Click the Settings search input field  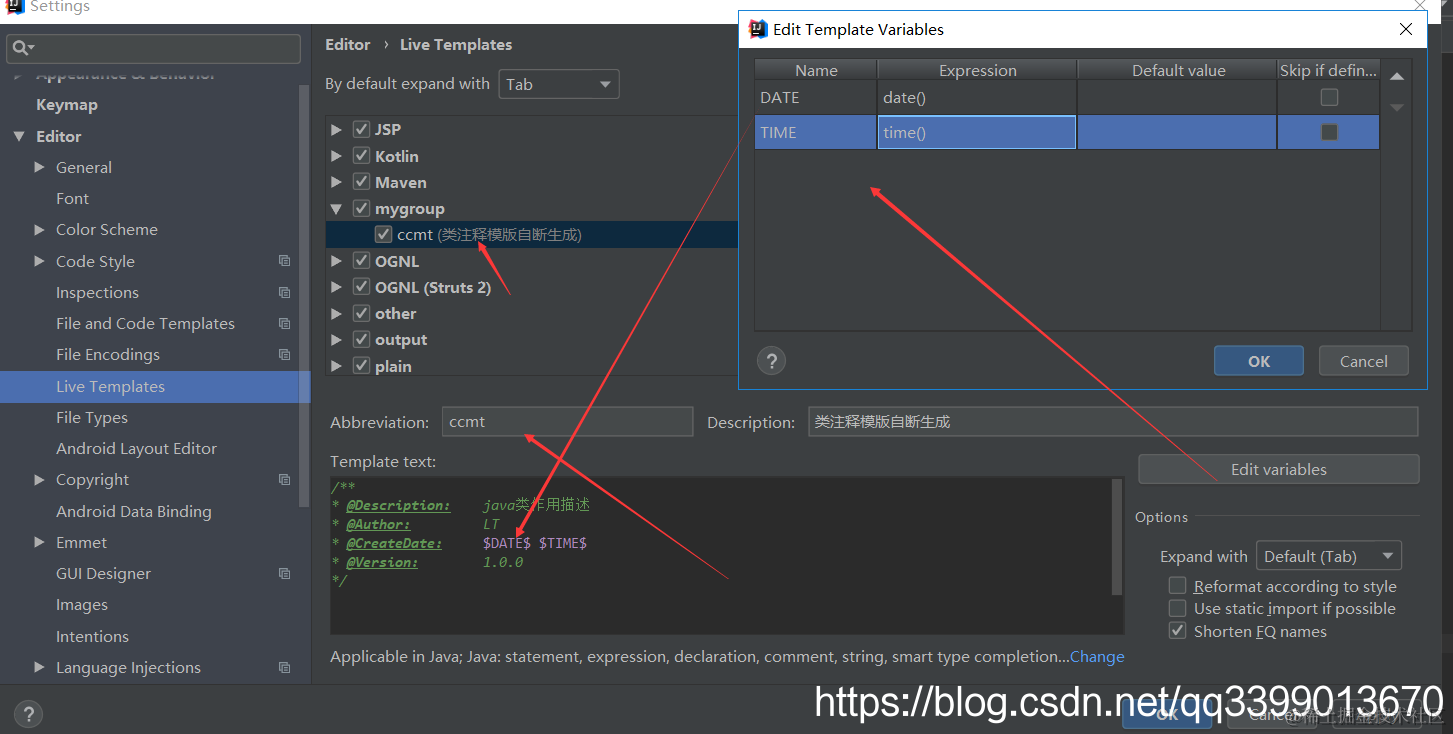[x=154, y=48]
